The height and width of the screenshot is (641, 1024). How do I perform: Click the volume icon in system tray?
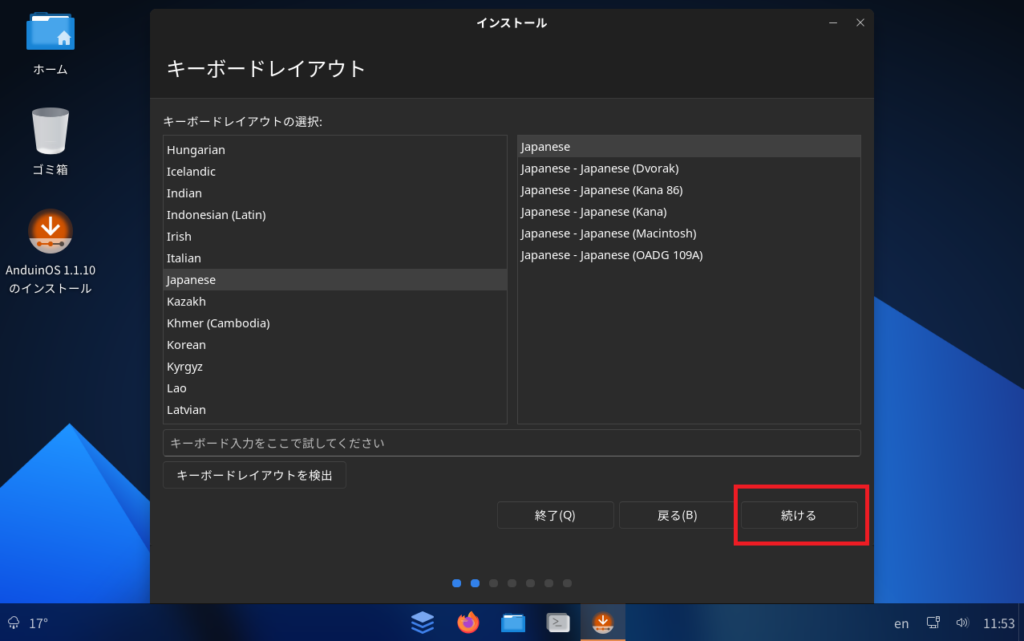962,623
